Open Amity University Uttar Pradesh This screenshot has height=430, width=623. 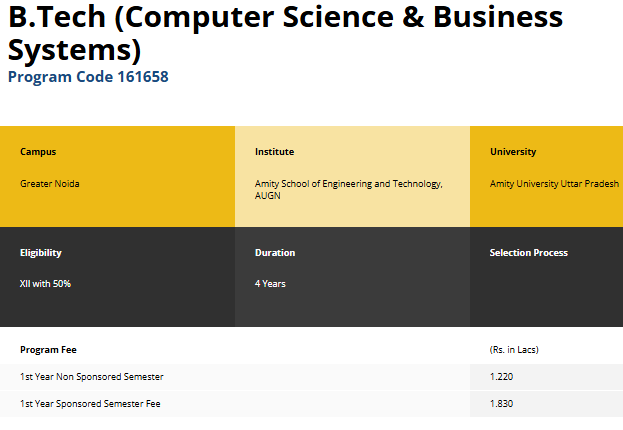click(554, 184)
